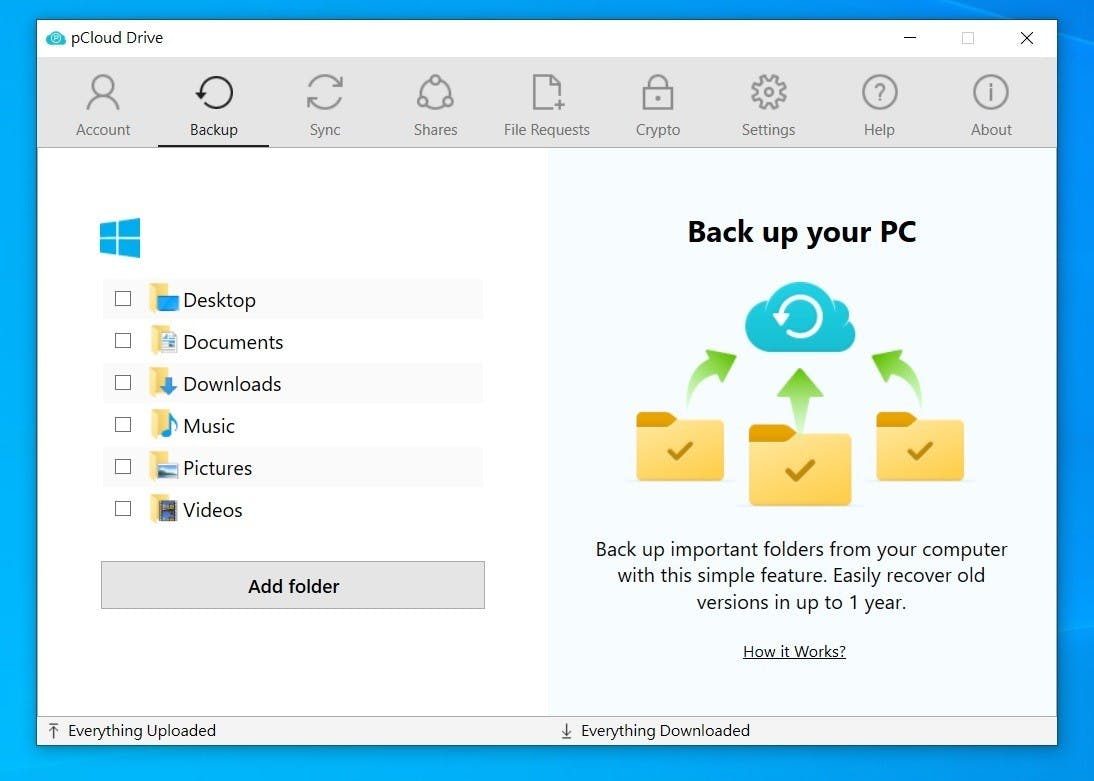Image resolution: width=1094 pixels, height=781 pixels.
Task: Enable backup for Downloads checkbox
Action: point(123,382)
